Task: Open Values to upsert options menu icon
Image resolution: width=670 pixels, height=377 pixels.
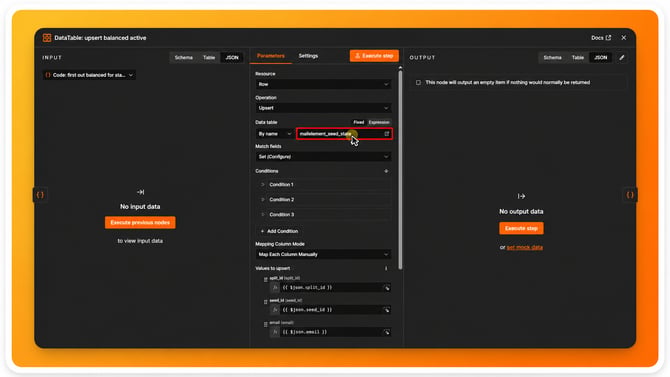Action: [386, 268]
